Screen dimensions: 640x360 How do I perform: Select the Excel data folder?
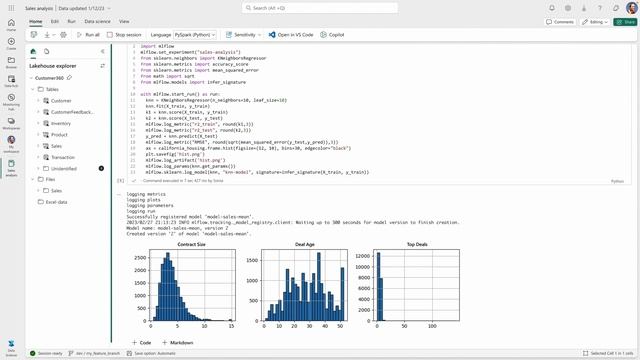(x=67, y=202)
